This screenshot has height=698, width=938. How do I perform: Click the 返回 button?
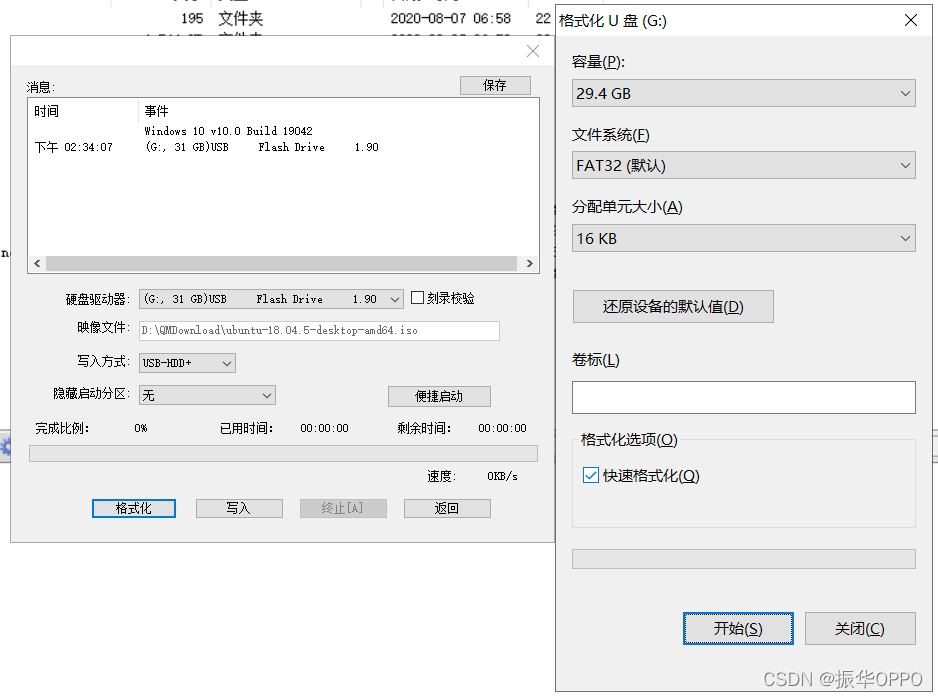447,508
